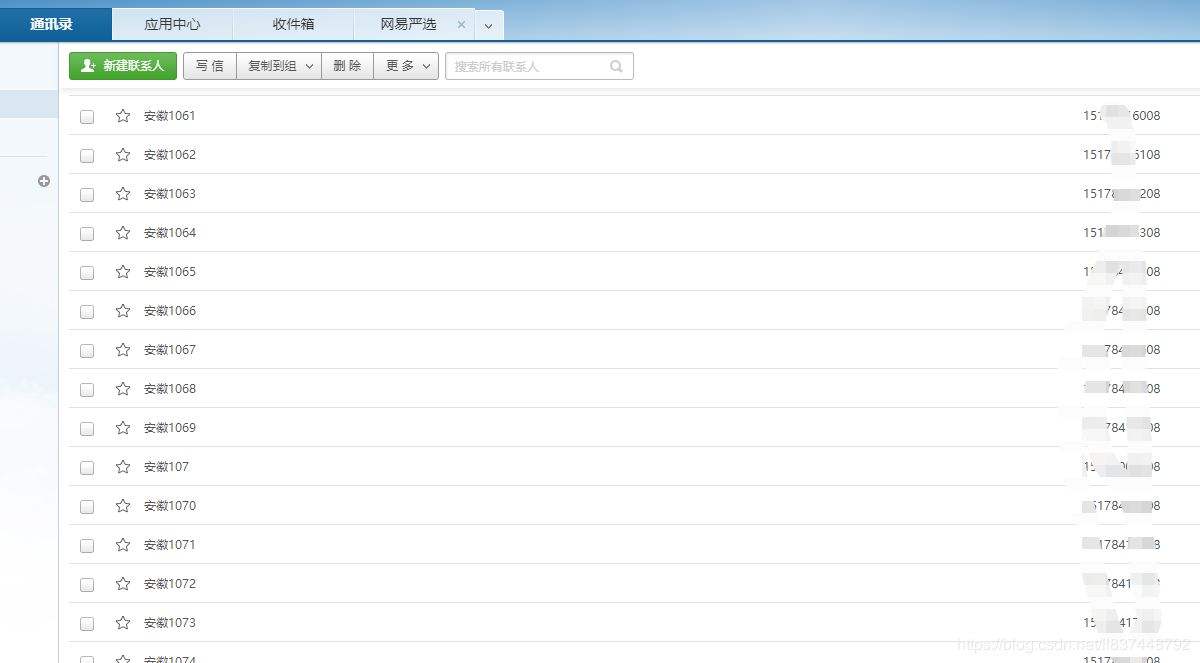Open contact name 安徽1062
Viewport: 1200px width, 663px height.
tap(170, 155)
